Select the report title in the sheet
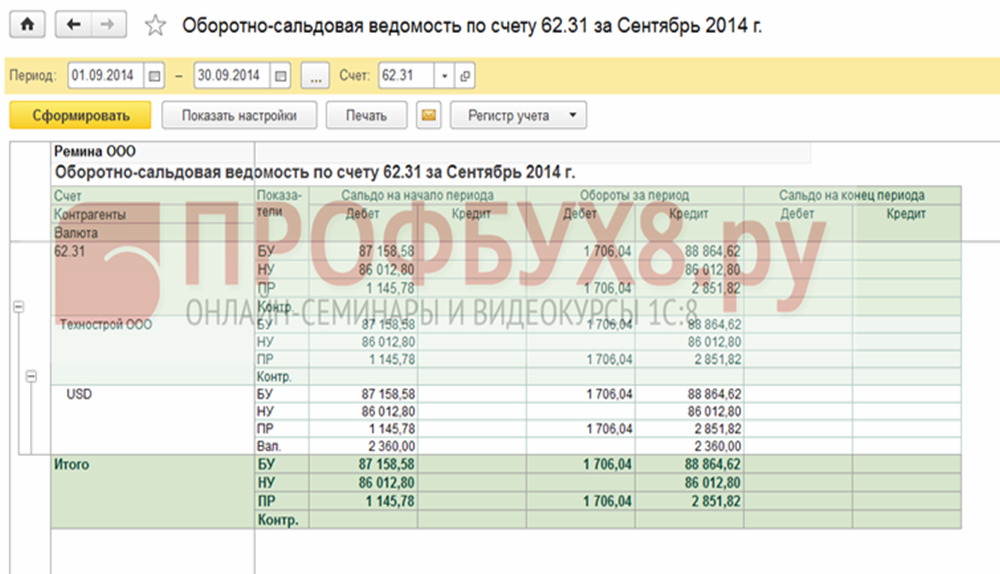 click(315, 172)
